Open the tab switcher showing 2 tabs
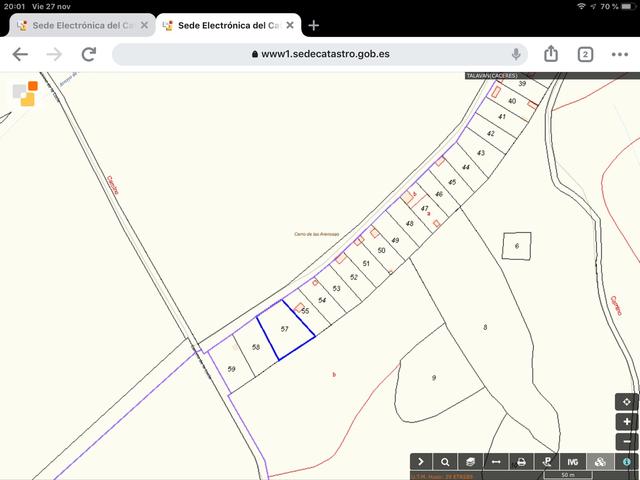This screenshot has height=480, width=640. (x=585, y=54)
